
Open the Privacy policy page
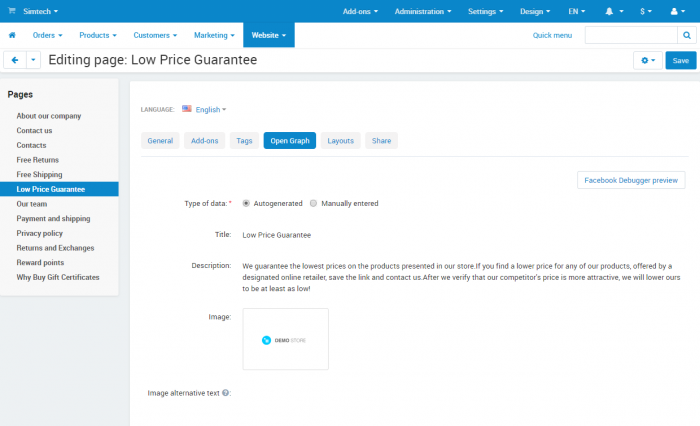[x=40, y=233]
